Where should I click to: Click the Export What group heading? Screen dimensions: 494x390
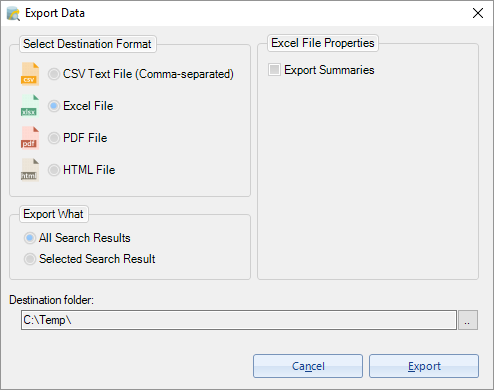point(54,214)
